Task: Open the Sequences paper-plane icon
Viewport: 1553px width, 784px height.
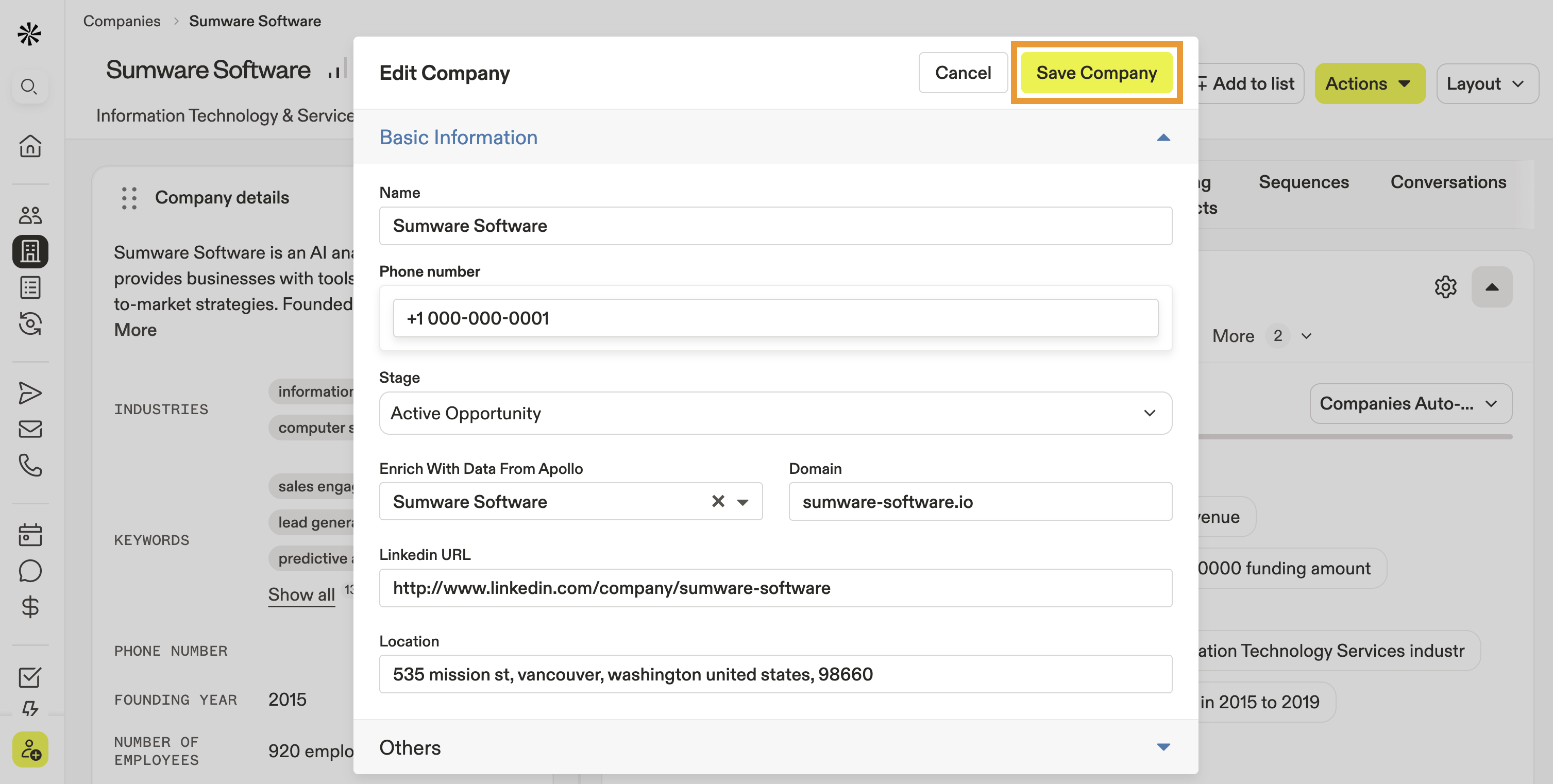Action: point(30,393)
